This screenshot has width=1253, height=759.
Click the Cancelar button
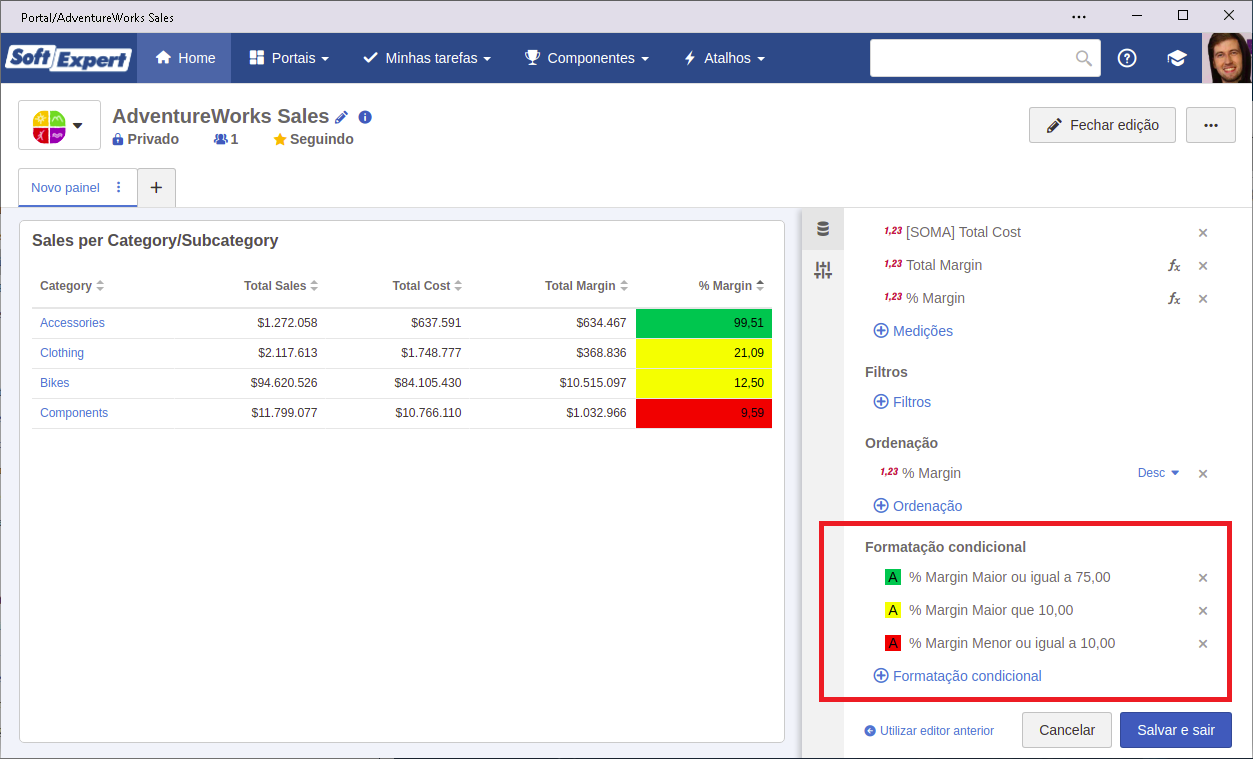point(1067,730)
